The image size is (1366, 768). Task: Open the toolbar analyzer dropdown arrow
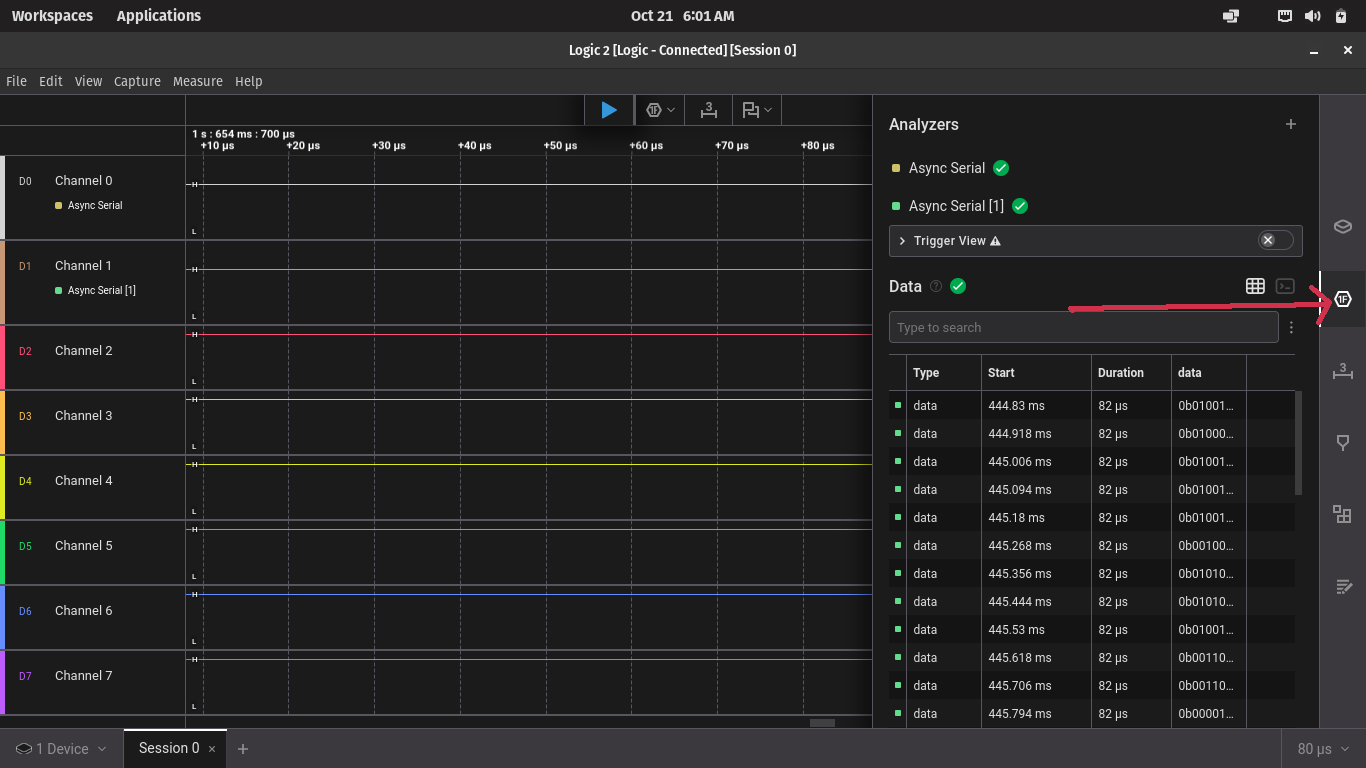pos(671,110)
